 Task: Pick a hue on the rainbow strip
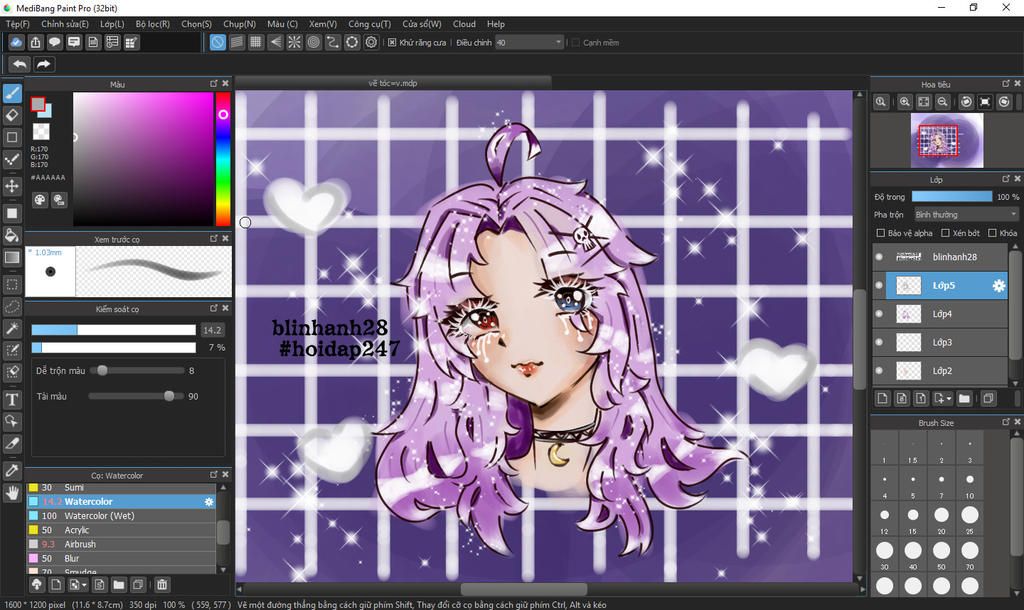[x=223, y=159]
